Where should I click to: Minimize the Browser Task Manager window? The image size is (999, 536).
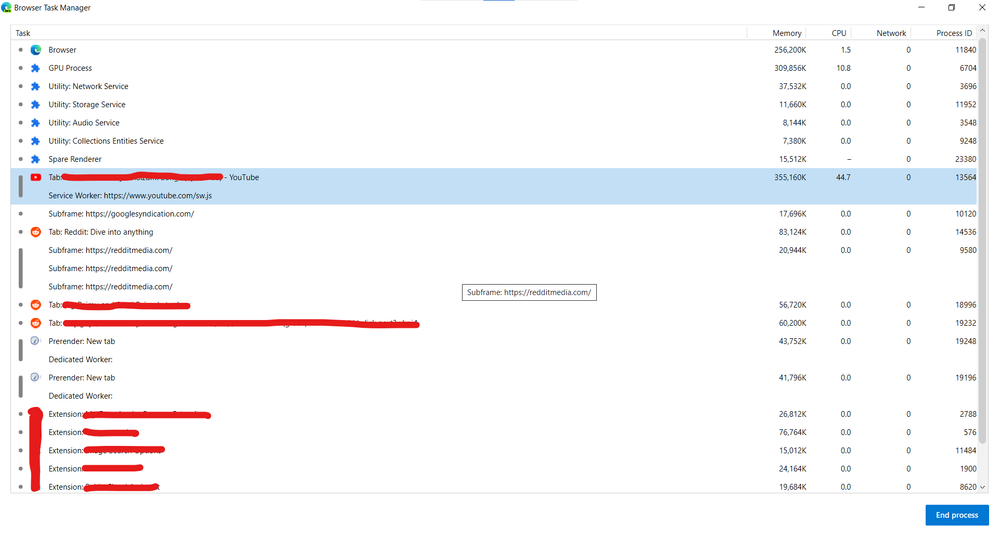[921, 8]
